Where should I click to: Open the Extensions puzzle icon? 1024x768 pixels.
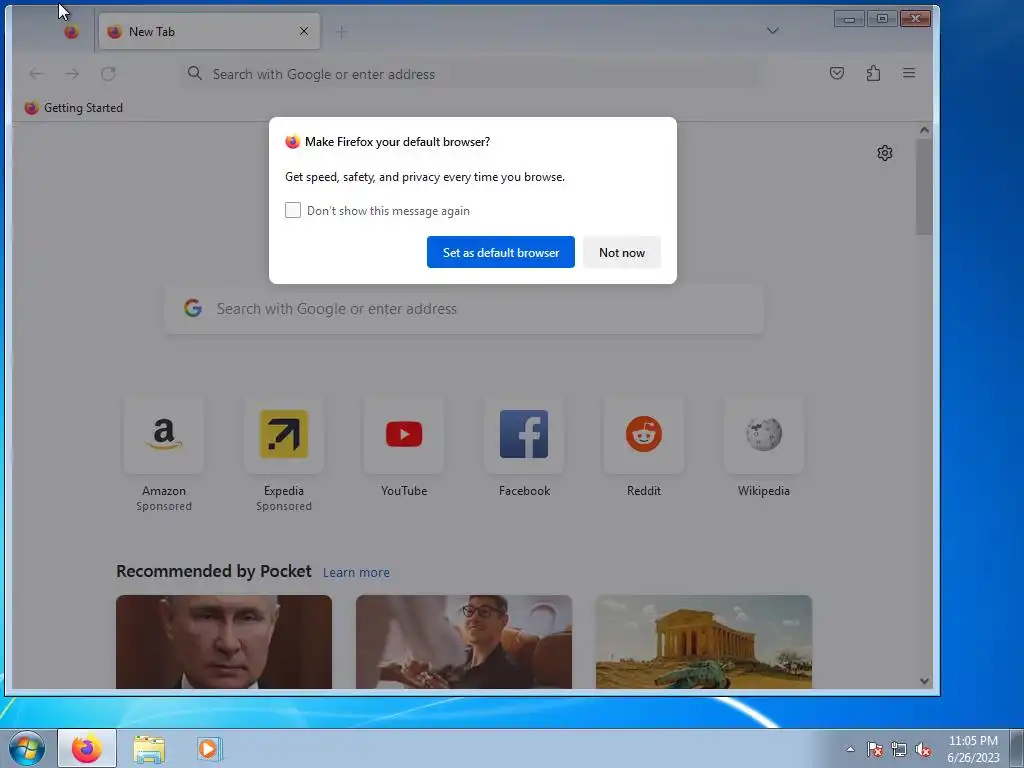pyautogui.click(x=873, y=73)
